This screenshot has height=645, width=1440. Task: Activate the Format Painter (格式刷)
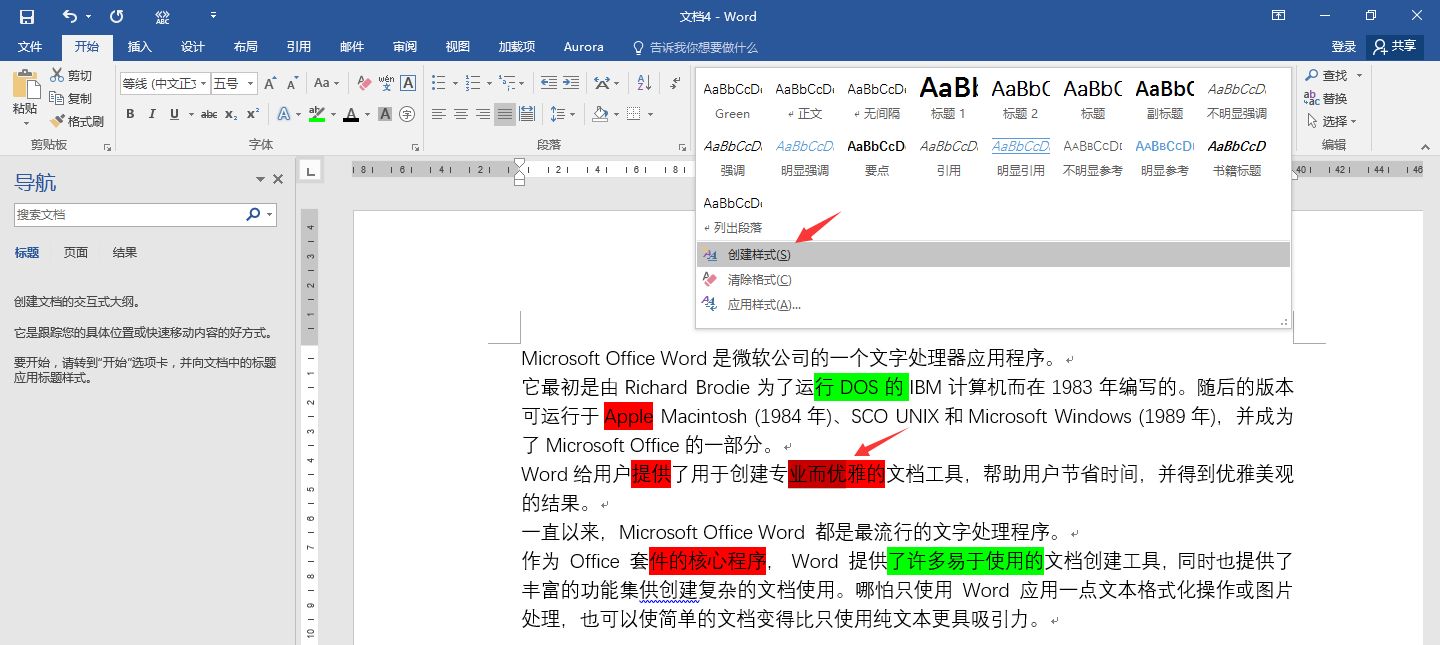(76, 121)
